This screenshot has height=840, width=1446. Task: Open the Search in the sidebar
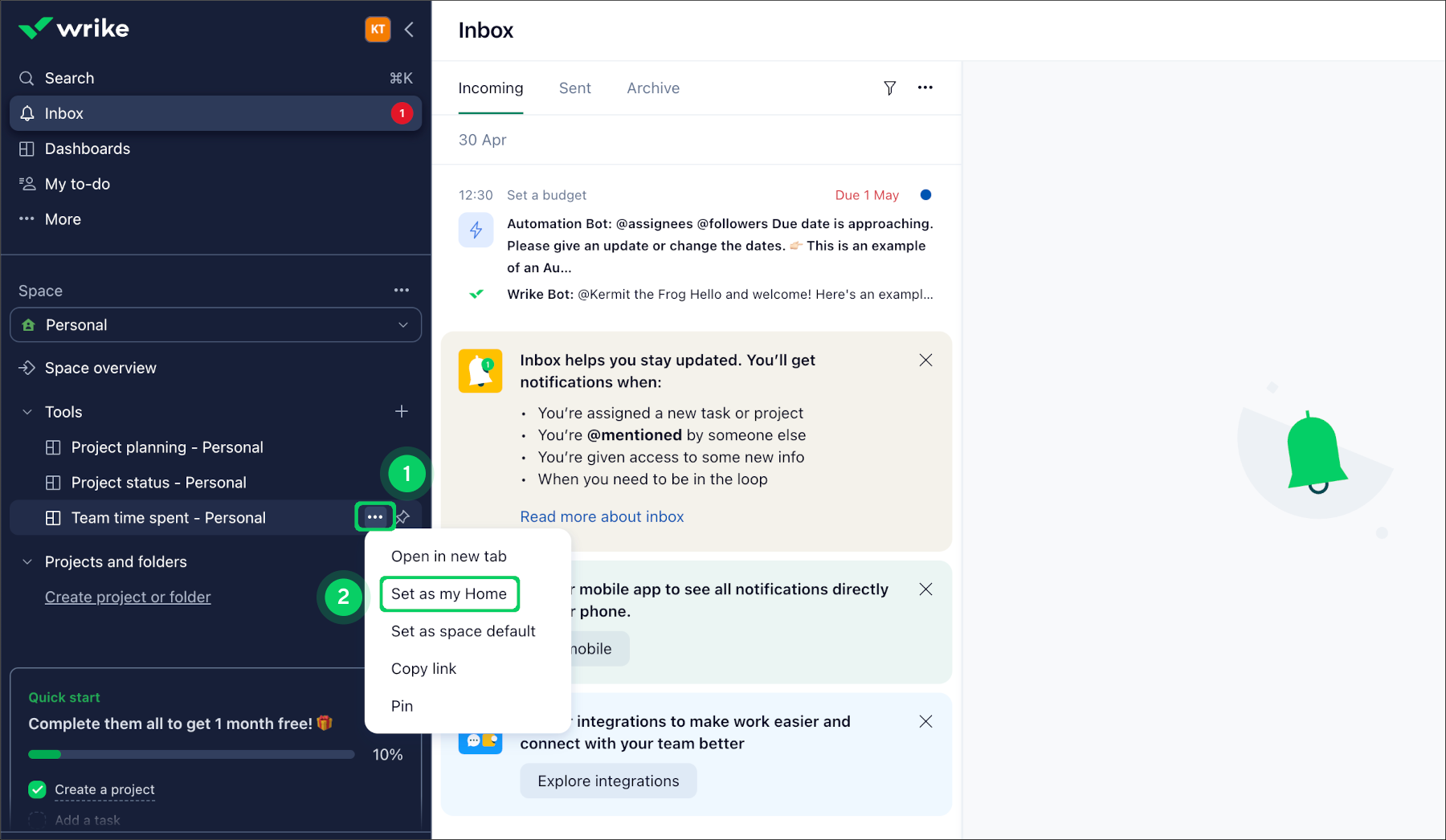(x=68, y=78)
